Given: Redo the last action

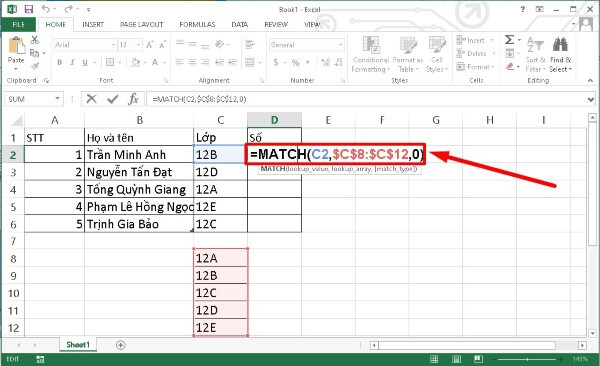Looking at the screenshot, I should pyautogui.click(x=68, y=9).
